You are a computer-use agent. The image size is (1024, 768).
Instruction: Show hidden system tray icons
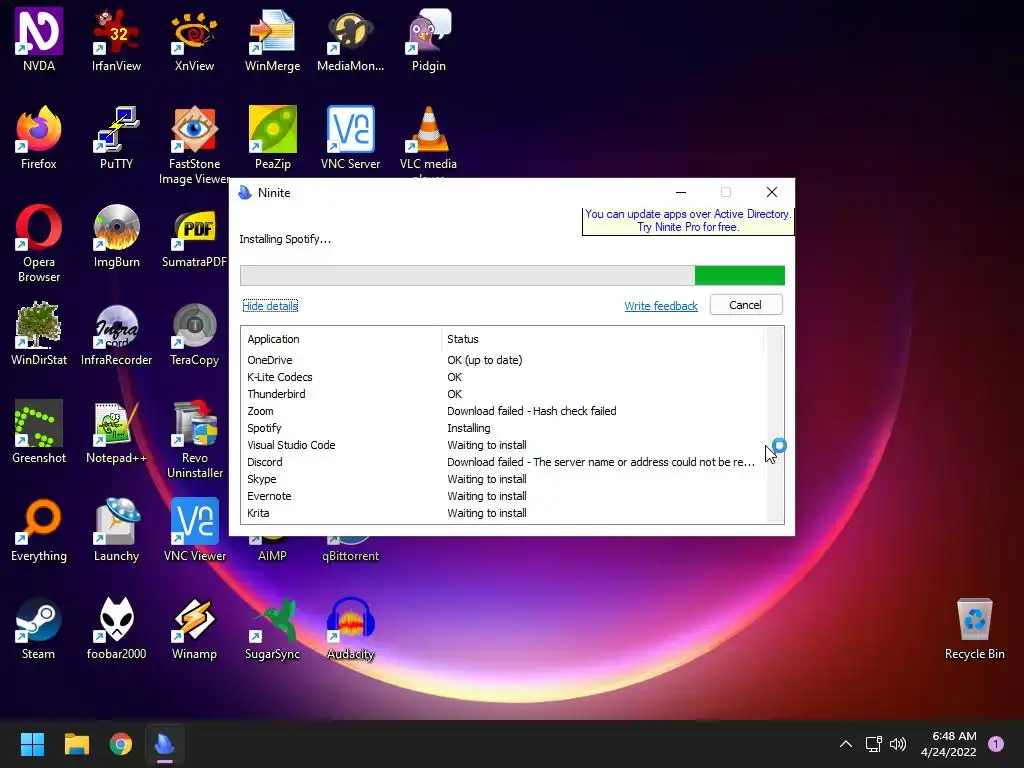(846, 744)
